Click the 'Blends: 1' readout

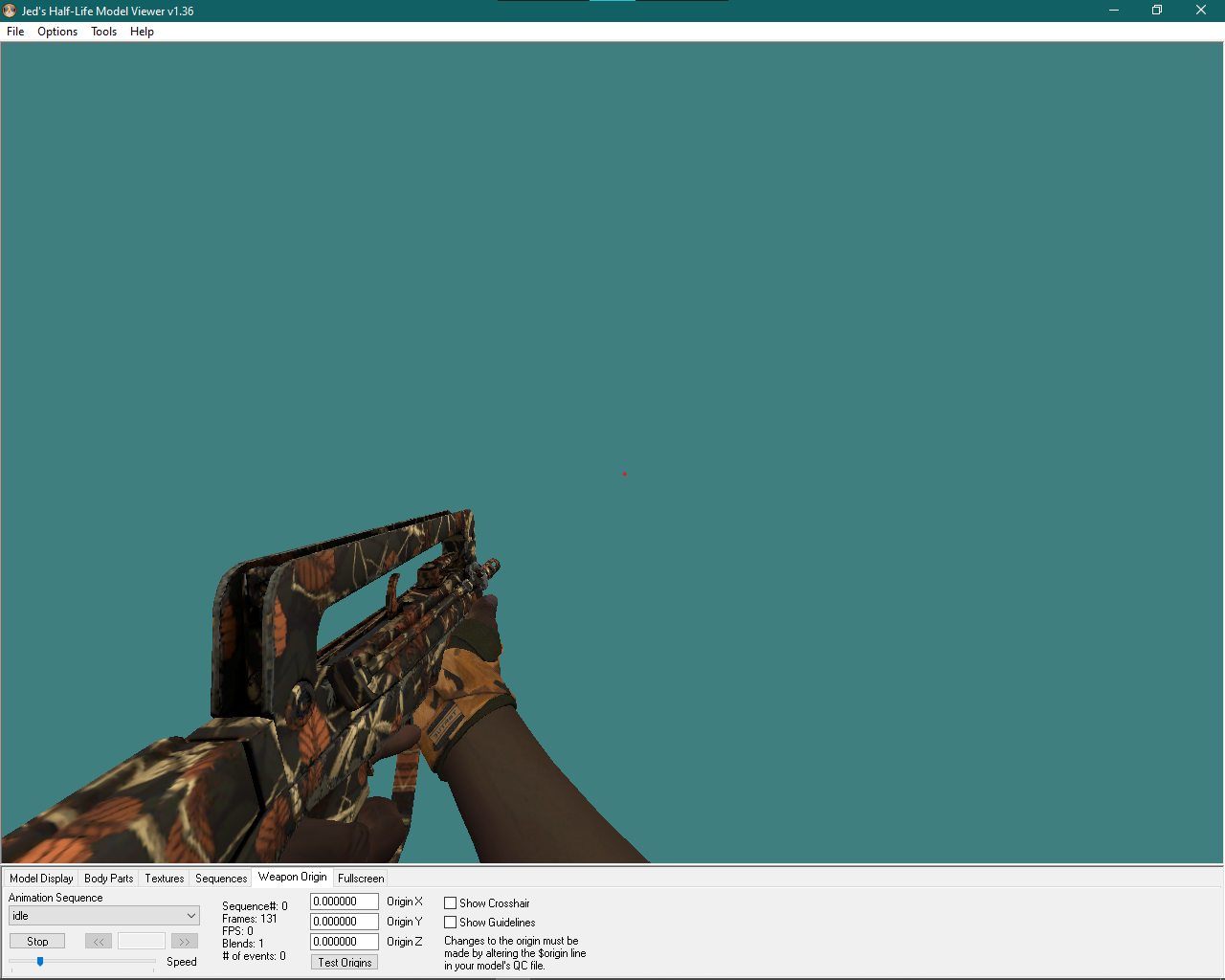click(243, 944)
